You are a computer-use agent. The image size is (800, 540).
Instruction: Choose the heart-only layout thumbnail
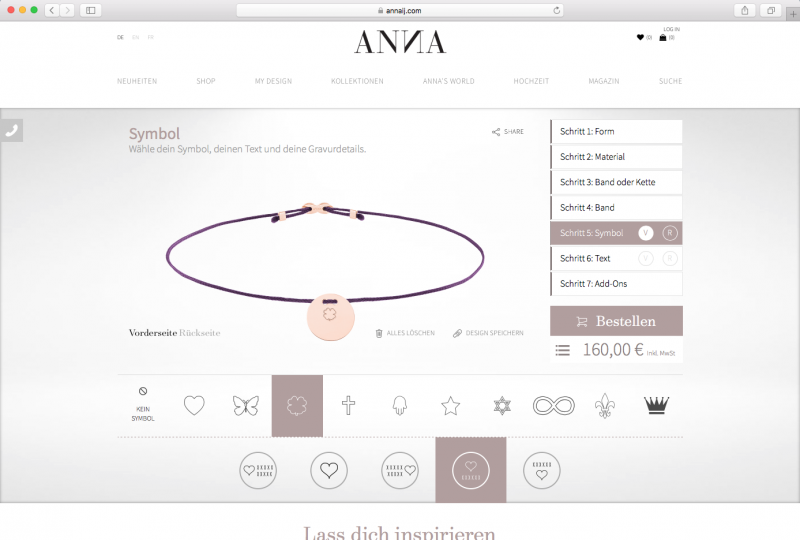329,470
